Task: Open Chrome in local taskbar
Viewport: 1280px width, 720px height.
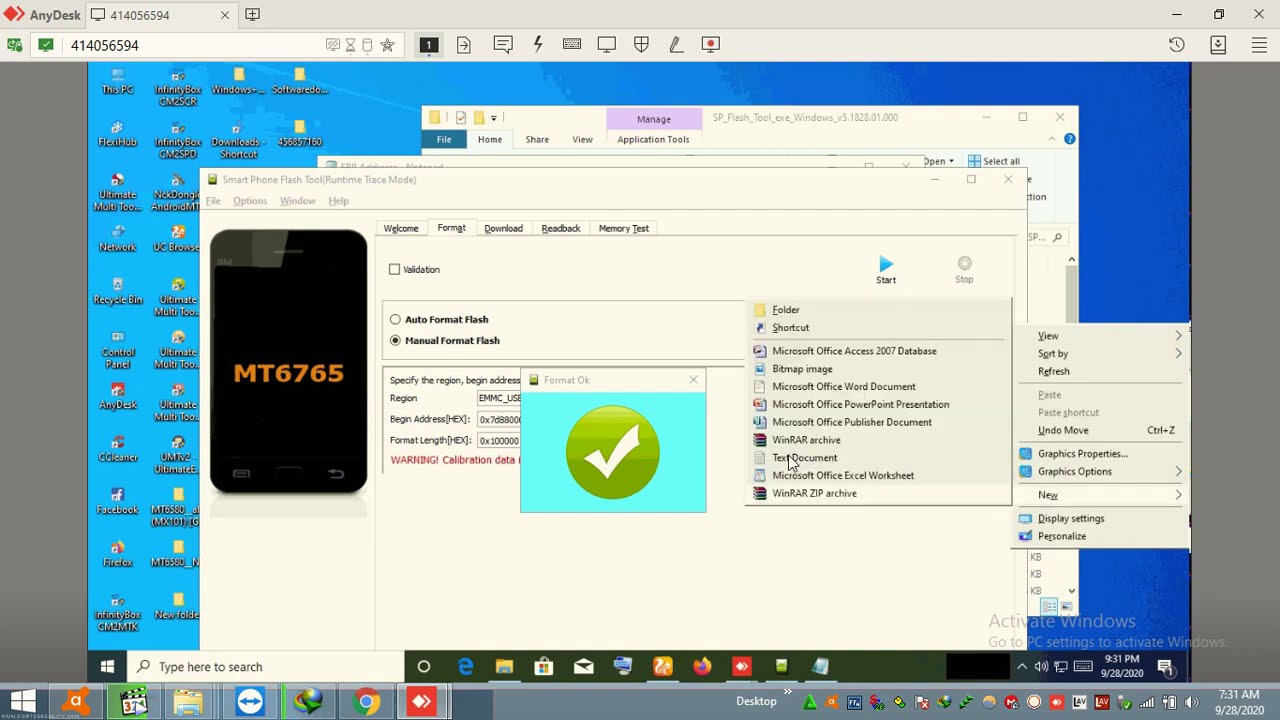Action: coord(367,702)
